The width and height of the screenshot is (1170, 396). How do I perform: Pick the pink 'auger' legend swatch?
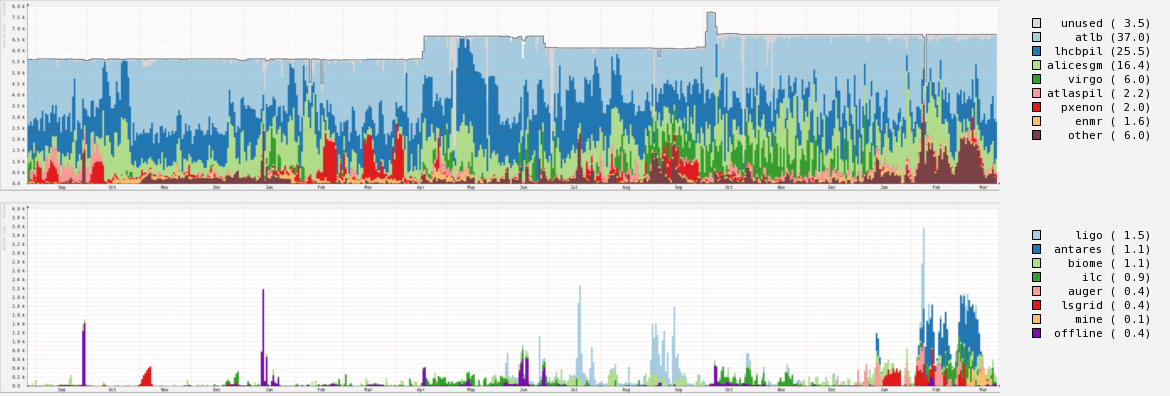(x=1036, y=291)
